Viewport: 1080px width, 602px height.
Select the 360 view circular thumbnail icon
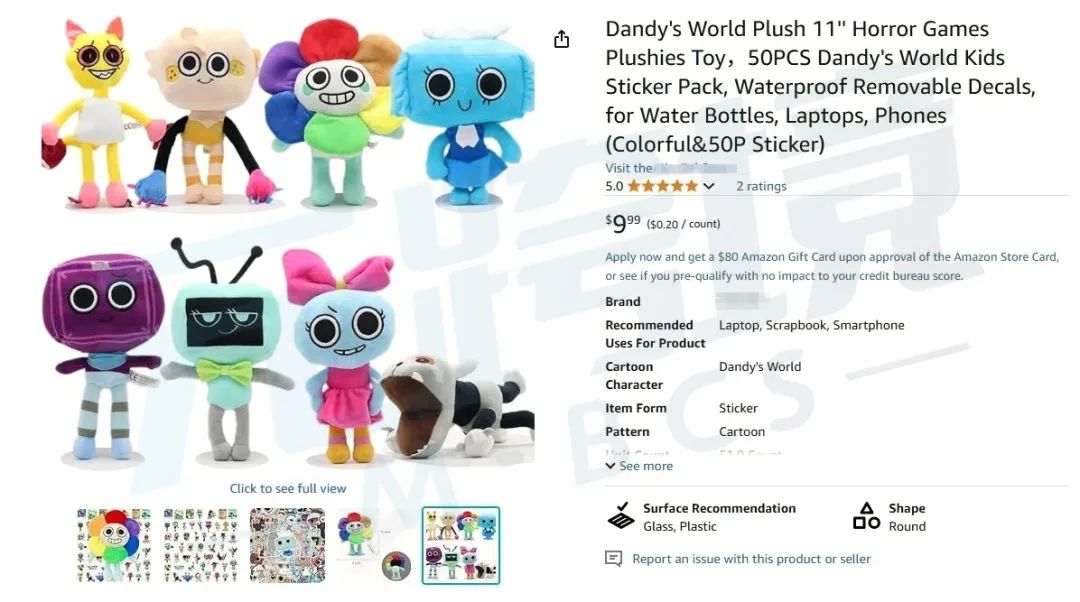tap(396, 566)
